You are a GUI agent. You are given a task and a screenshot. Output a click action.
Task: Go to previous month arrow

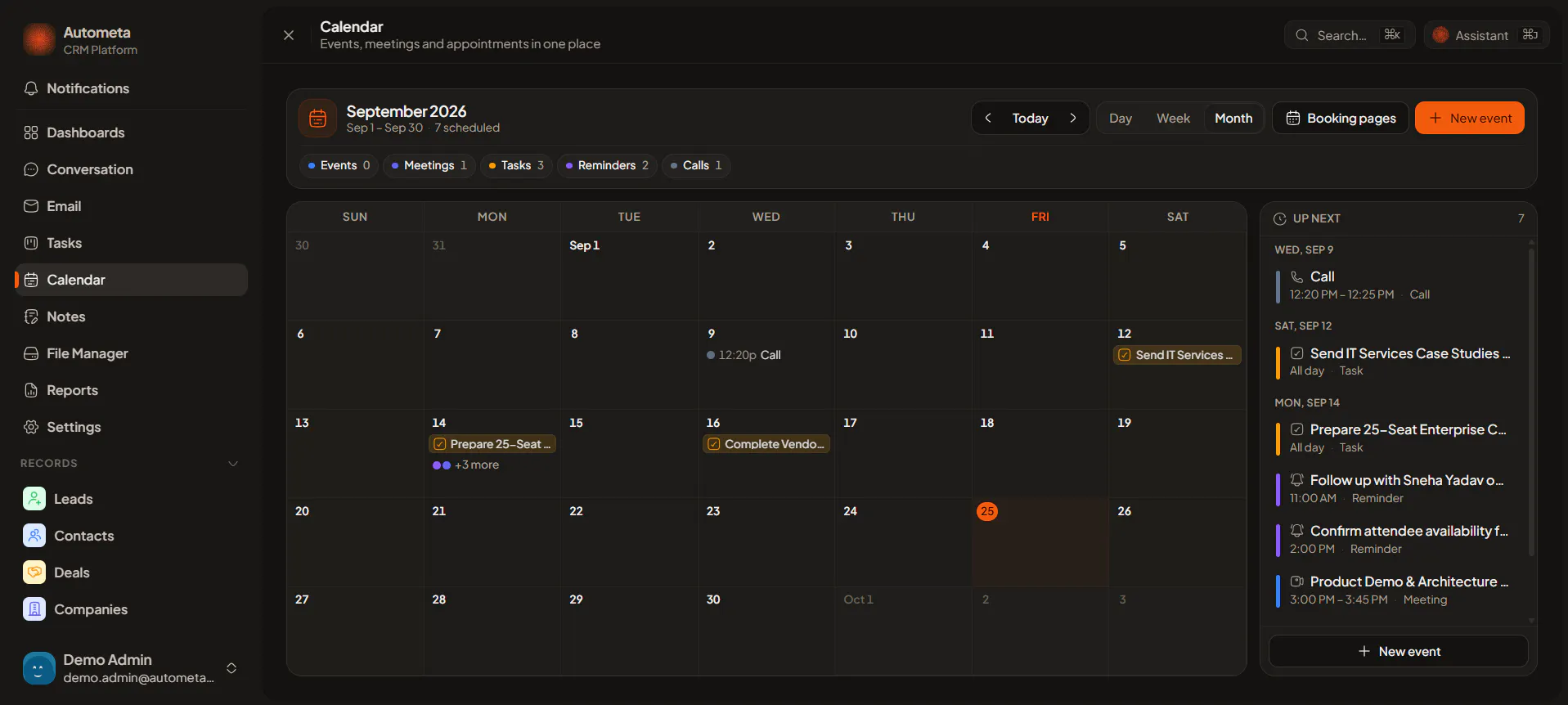(x=988, y=118)
